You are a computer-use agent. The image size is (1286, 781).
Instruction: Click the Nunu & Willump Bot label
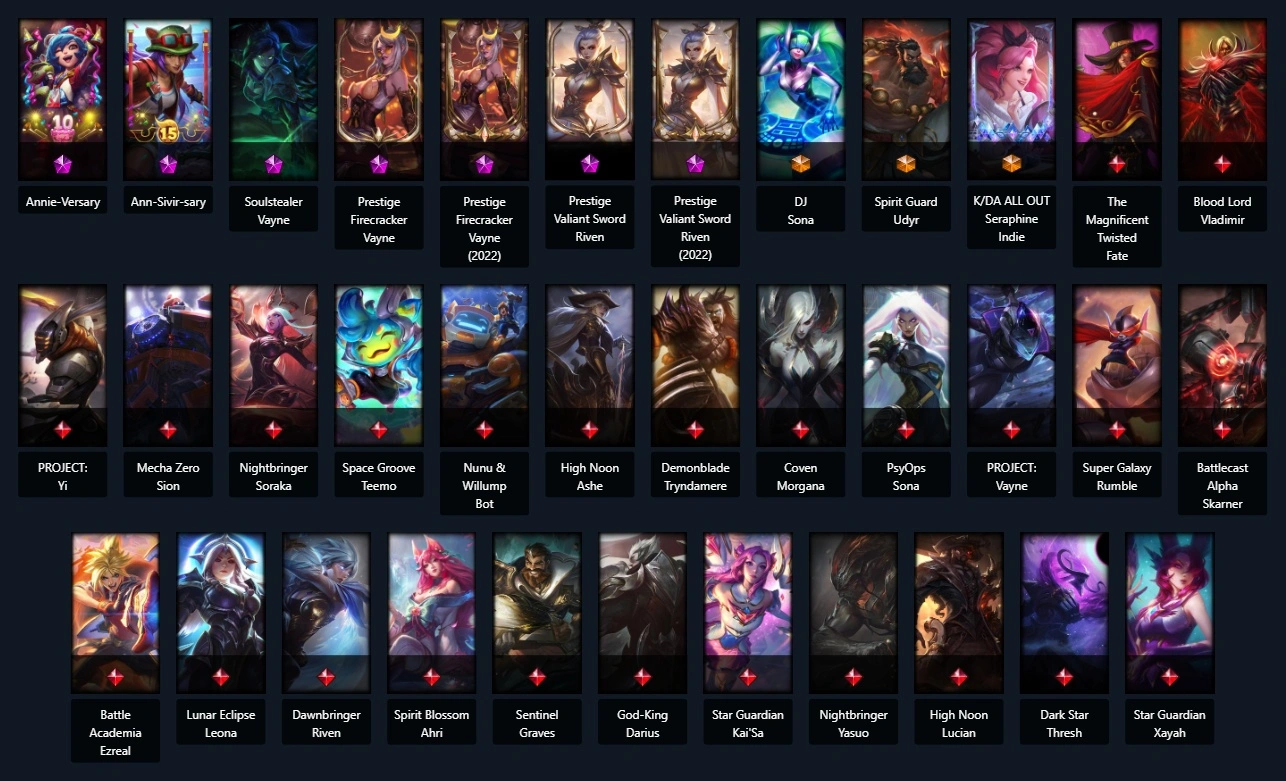tap(484, 485)
